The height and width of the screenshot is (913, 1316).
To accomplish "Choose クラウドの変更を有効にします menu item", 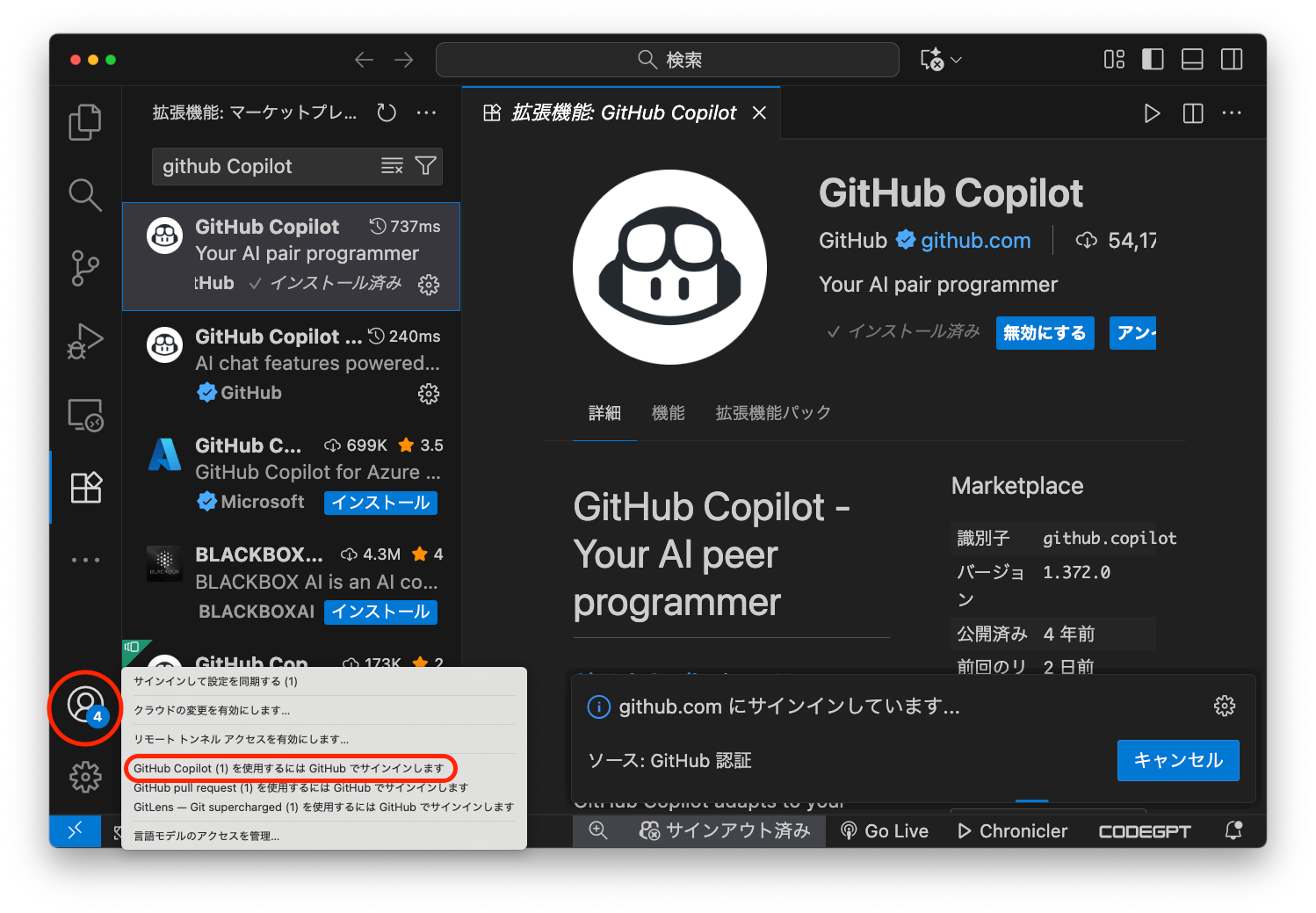I will point(324,710).
